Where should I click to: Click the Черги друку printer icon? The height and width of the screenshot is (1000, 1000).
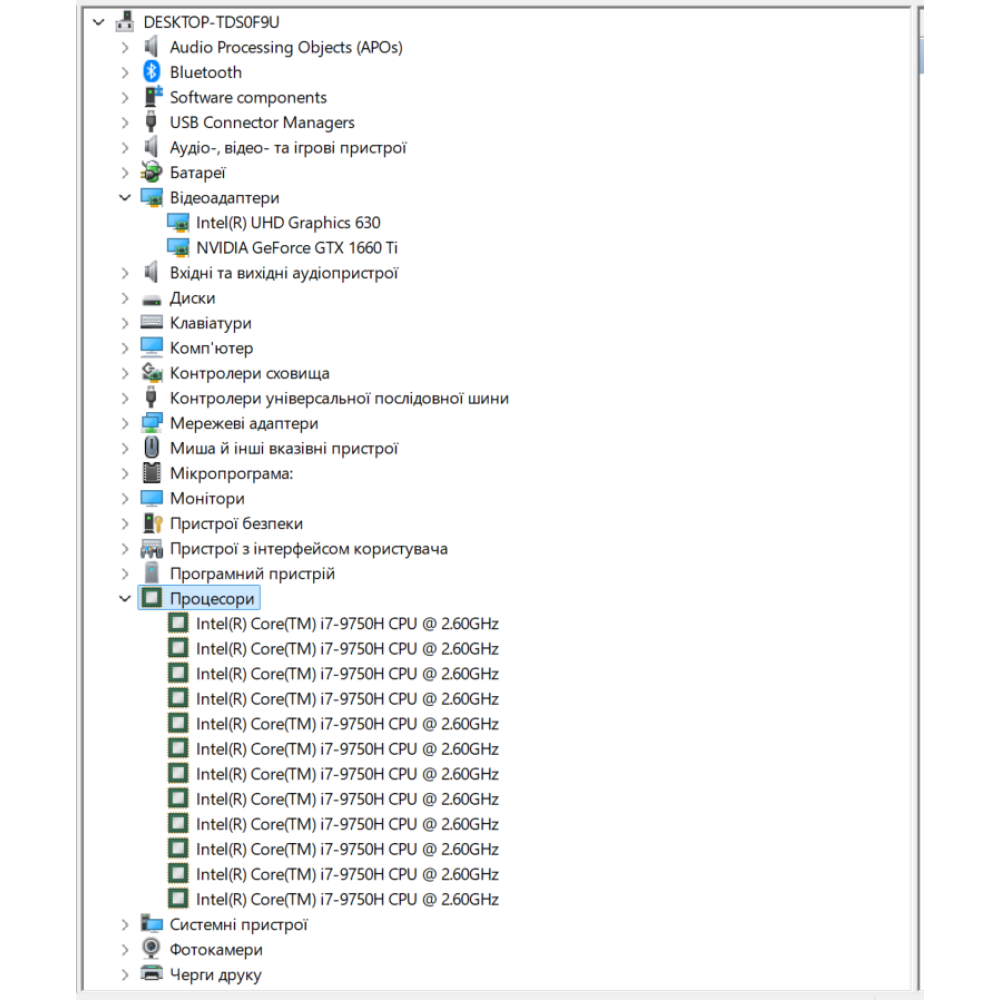coord(152,974)
